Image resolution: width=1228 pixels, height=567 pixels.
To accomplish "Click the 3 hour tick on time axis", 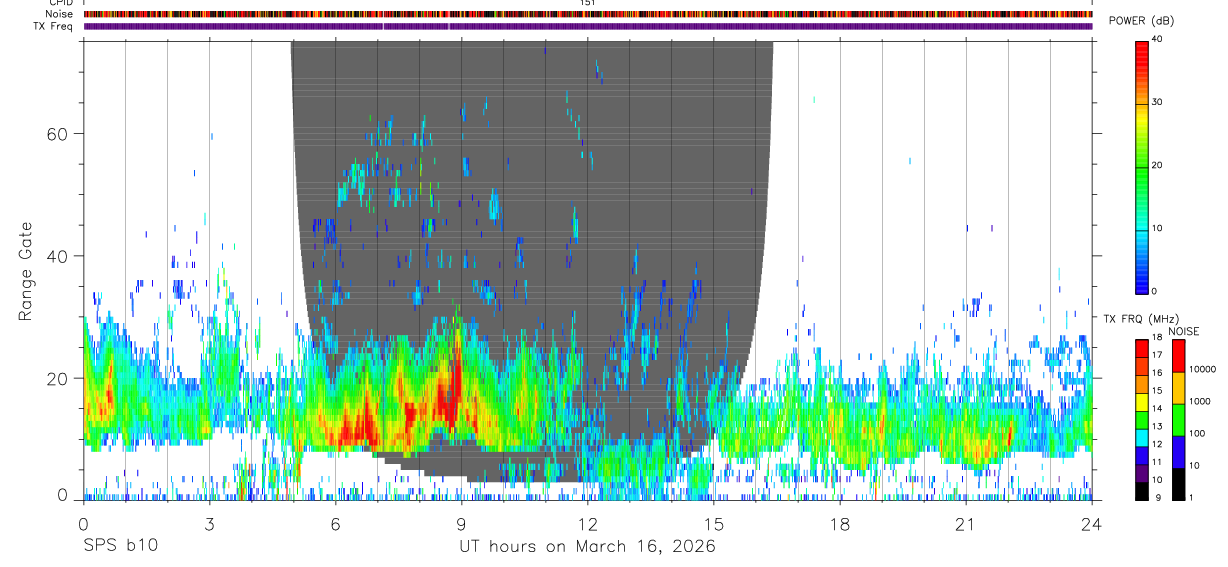I will click(x=209, y=523).
